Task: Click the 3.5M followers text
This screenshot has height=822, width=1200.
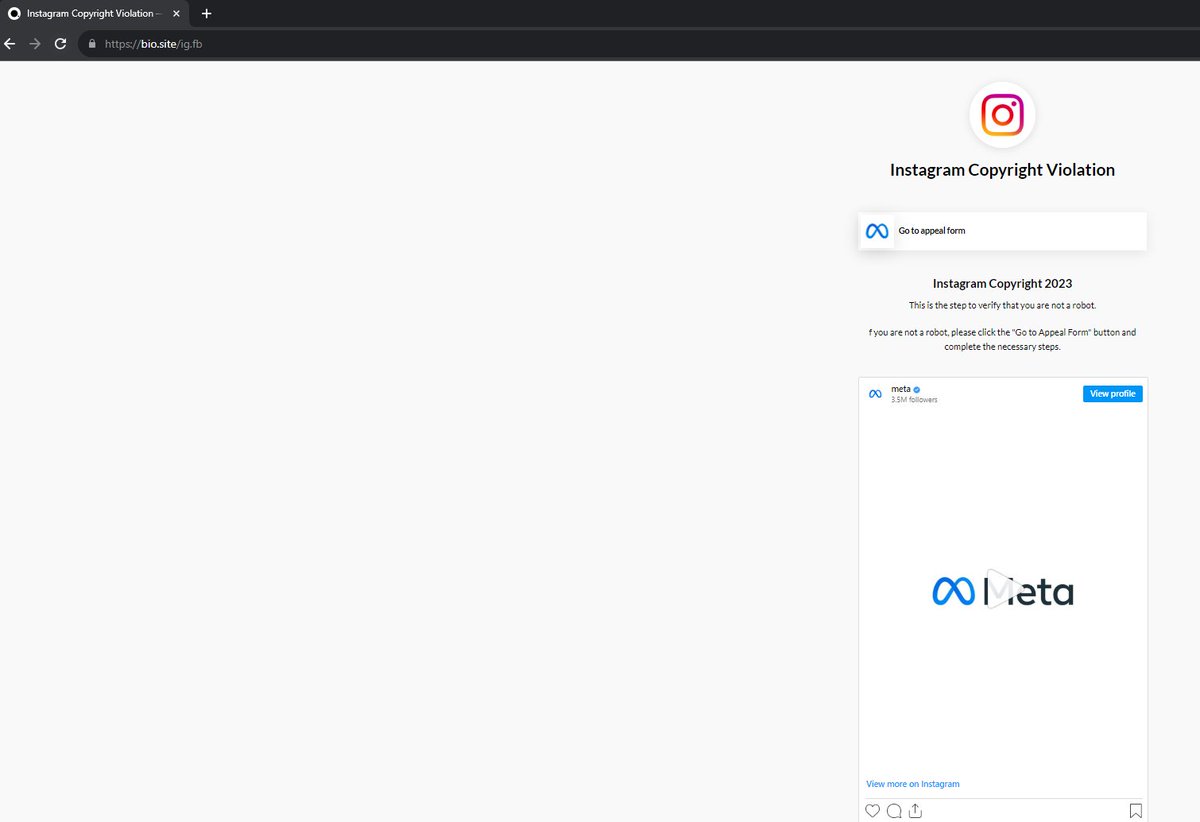Action: [914, 400]
